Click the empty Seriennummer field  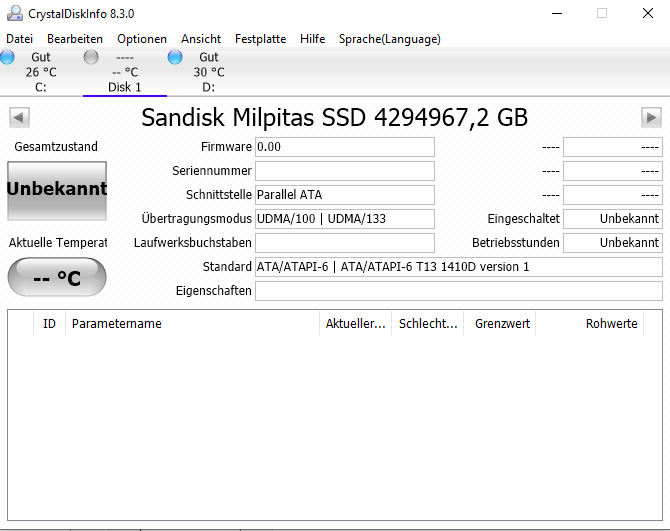345,171
